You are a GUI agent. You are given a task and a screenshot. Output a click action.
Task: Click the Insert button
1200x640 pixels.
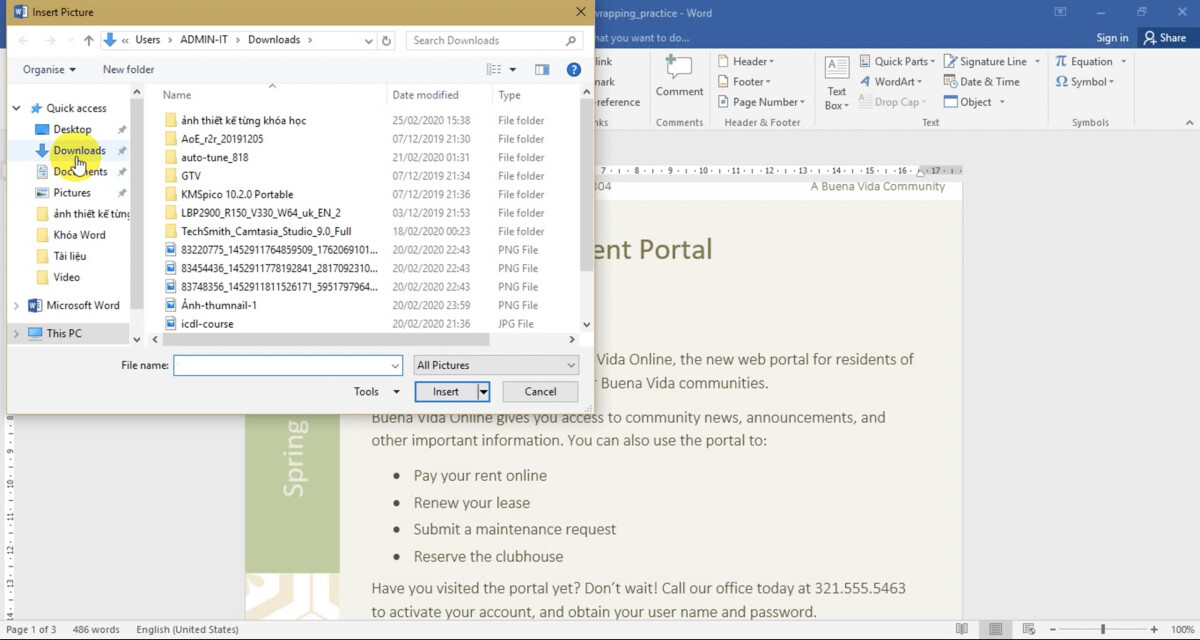(446, 392)
